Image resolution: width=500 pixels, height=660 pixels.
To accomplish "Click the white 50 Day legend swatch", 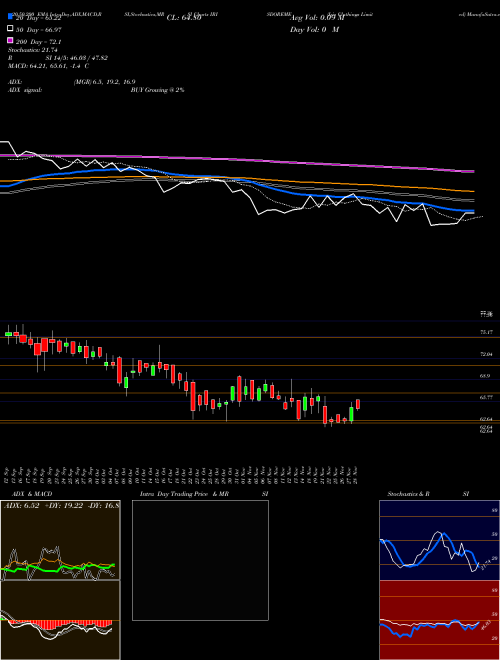I will point(11,28).
